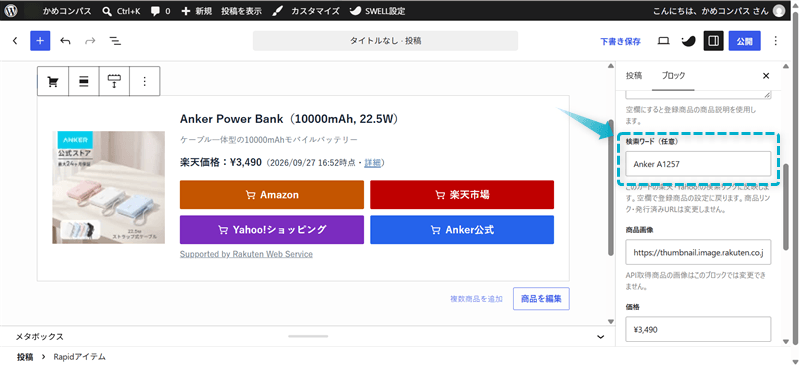
Task: Go back with the left chevron
Action: click(15, 41)
